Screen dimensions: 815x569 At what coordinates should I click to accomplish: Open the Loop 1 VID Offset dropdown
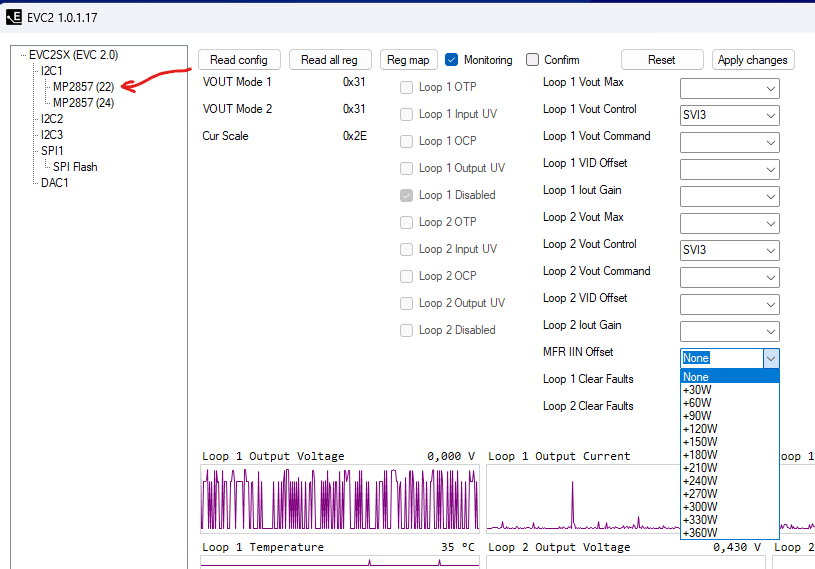coord(730,169)
